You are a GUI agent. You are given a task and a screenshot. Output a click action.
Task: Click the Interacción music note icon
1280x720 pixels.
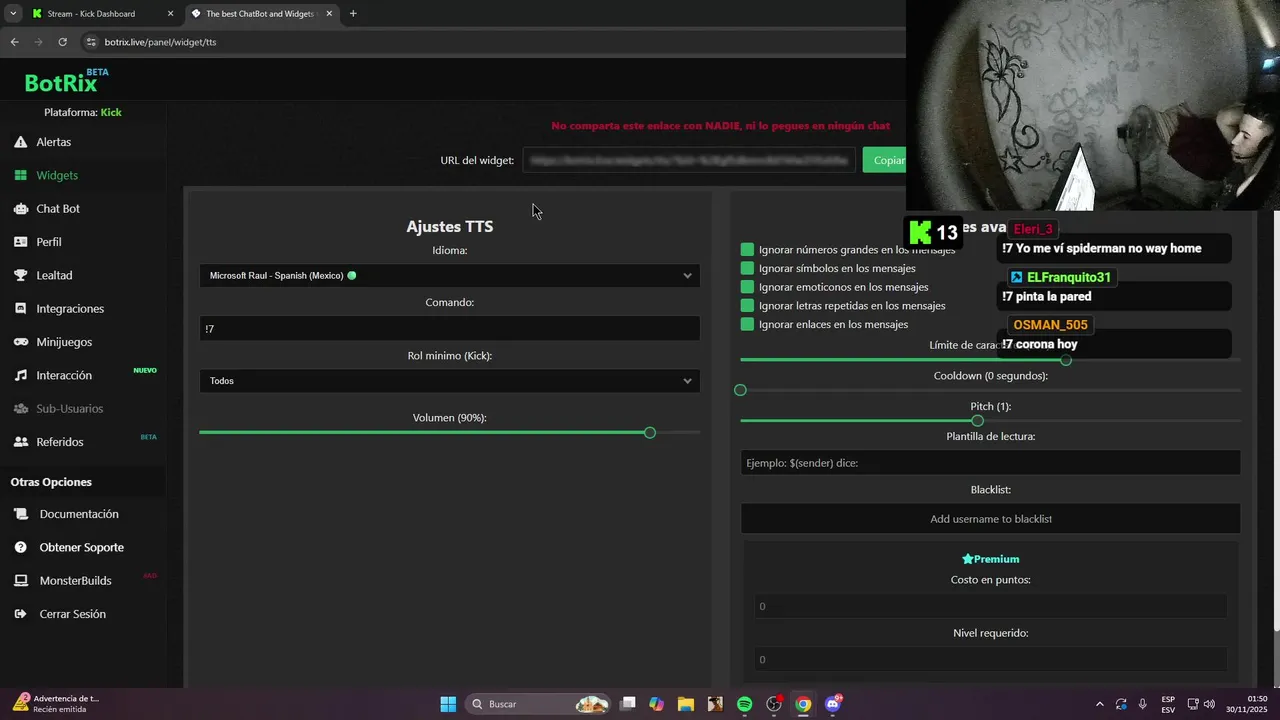(20, 375)
